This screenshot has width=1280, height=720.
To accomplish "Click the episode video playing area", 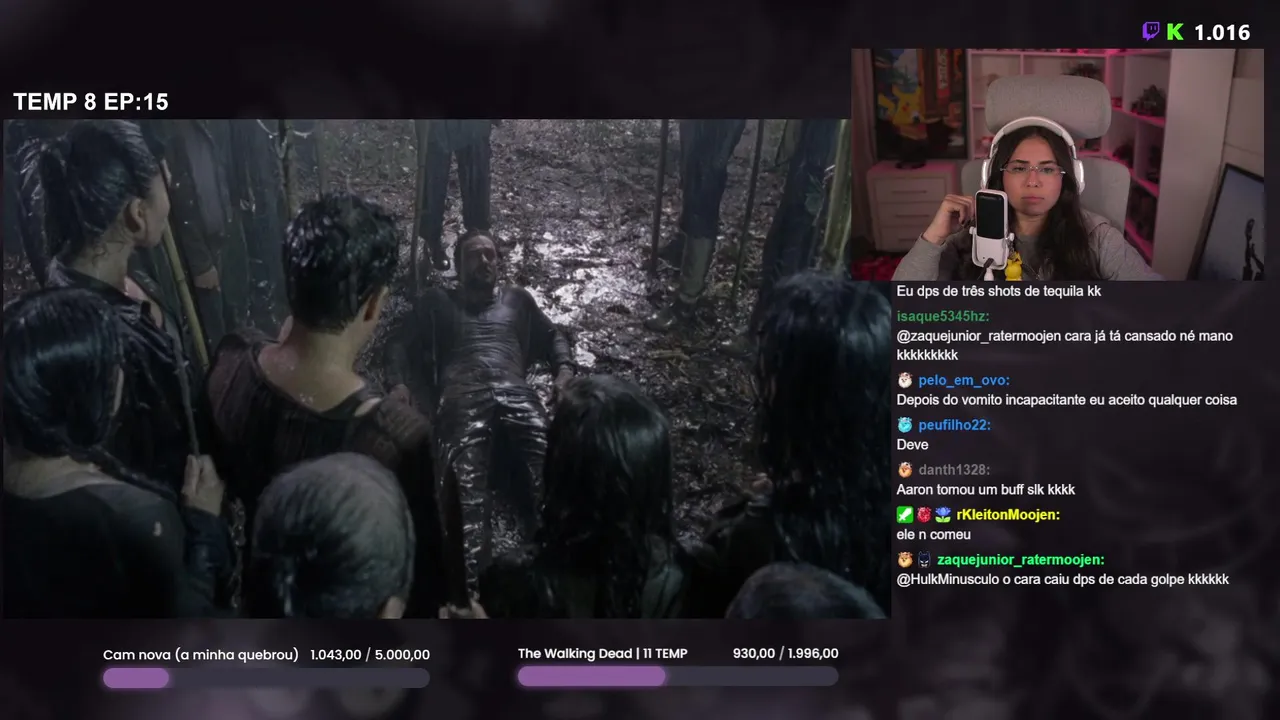I will pos(447,369).
